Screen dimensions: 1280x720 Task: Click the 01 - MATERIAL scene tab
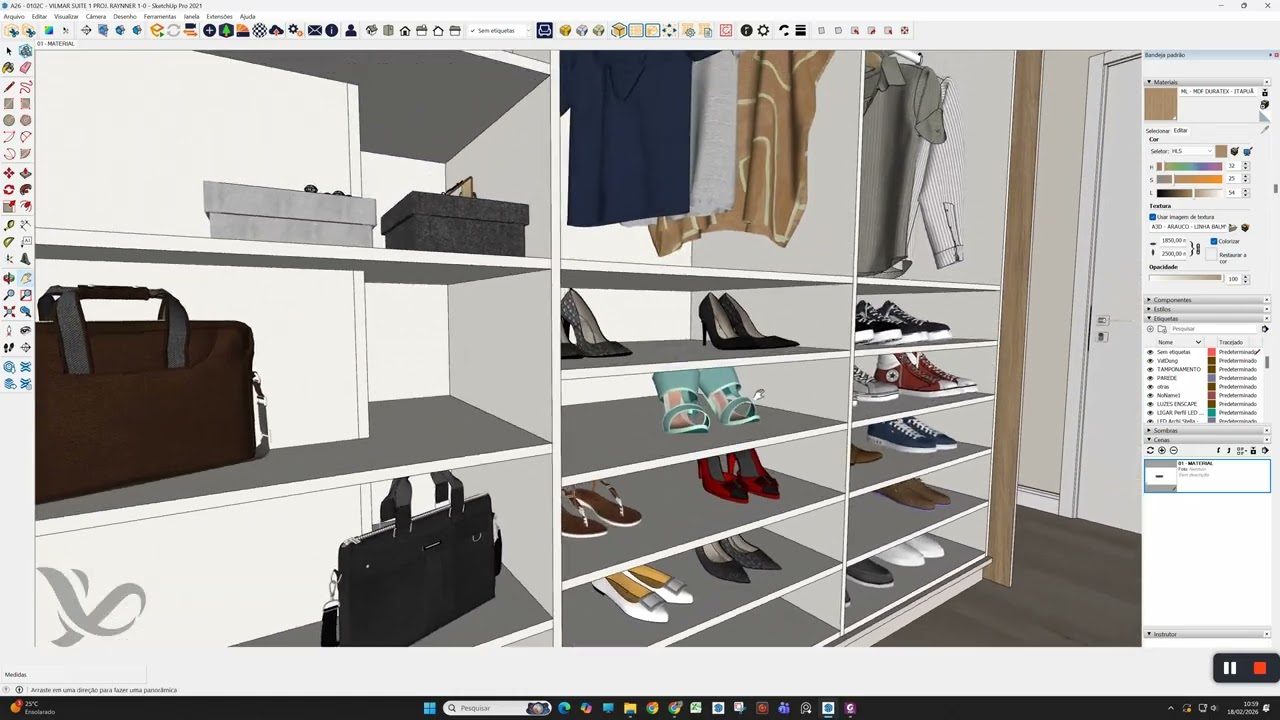pyautogui.click(x=56, y=44)
